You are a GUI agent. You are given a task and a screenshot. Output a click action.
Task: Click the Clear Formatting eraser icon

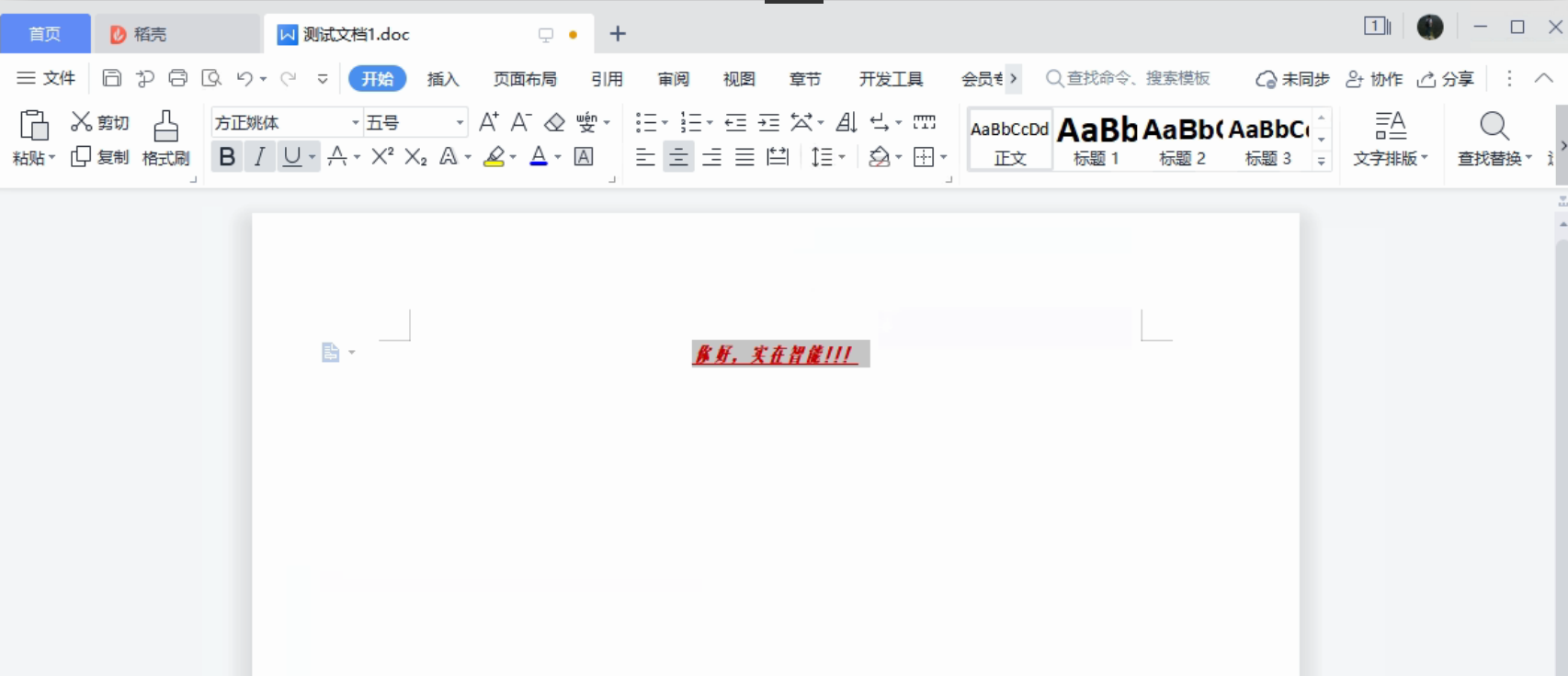point(554,122)
